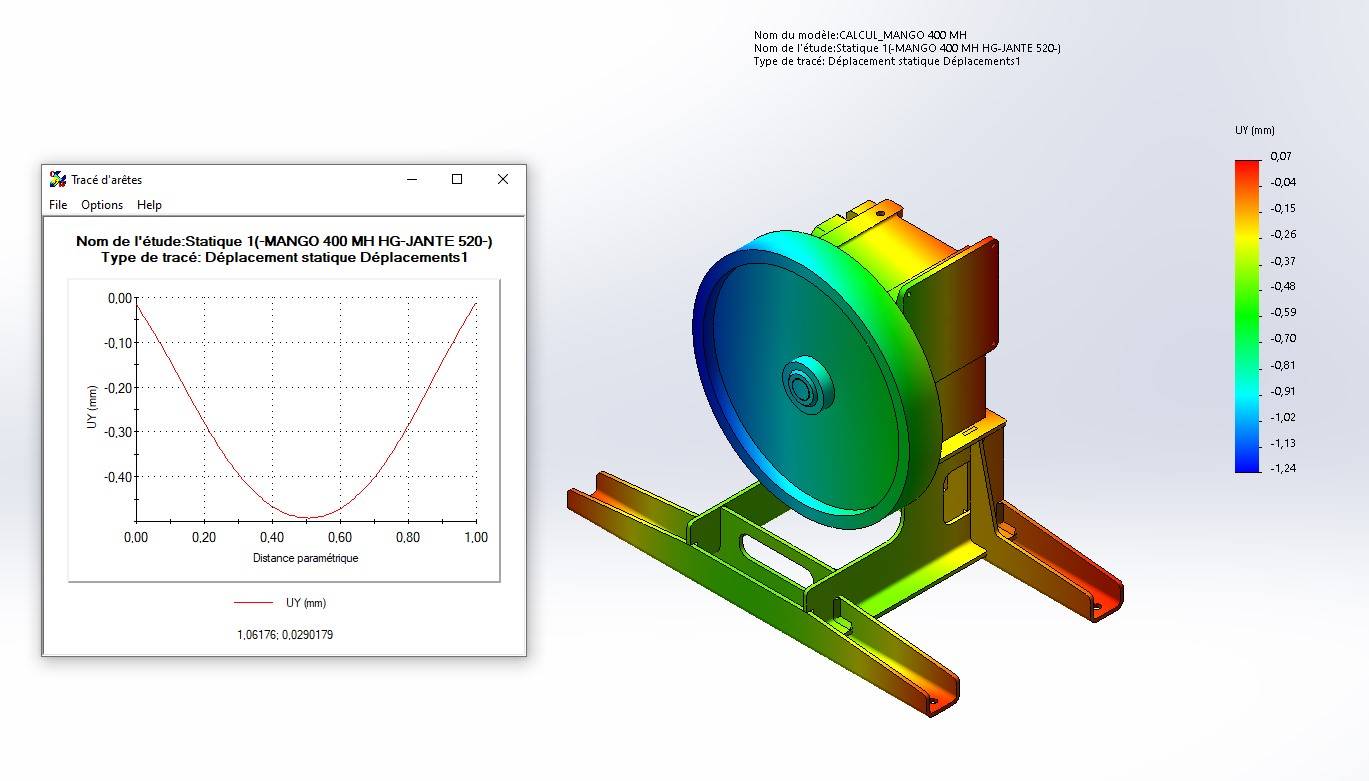Click the legend value '-0,59'
The width and height of the screenshot is (1369, 781).
pos(1283,312)
